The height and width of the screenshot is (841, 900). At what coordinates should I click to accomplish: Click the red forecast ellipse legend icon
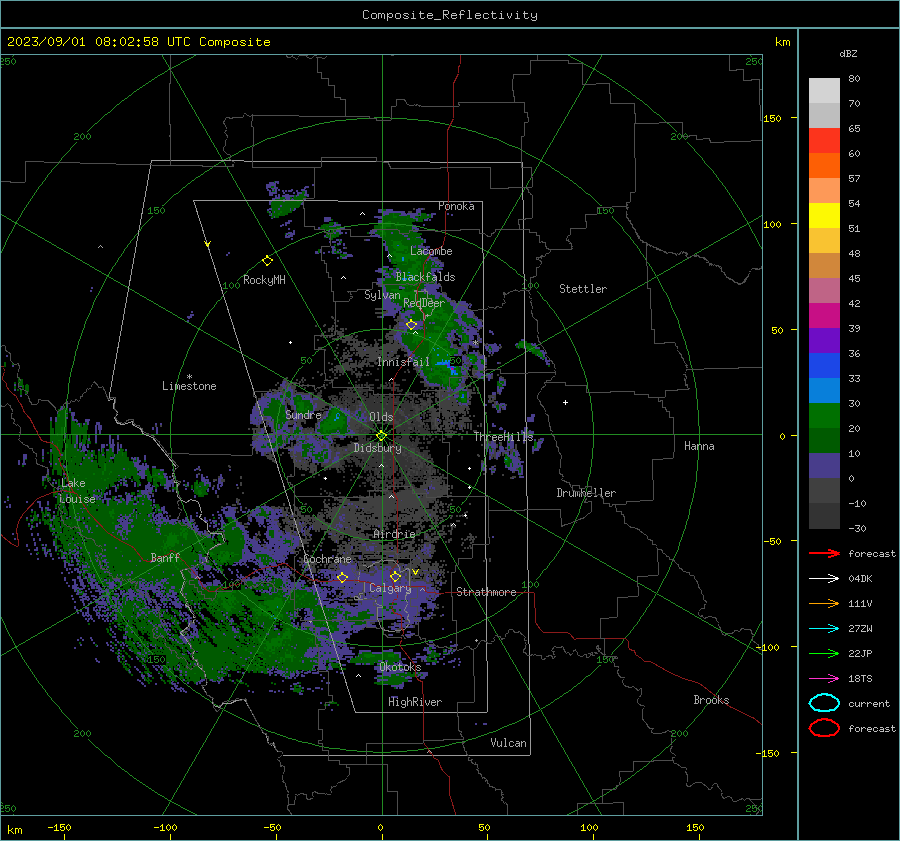coord(824,728)
